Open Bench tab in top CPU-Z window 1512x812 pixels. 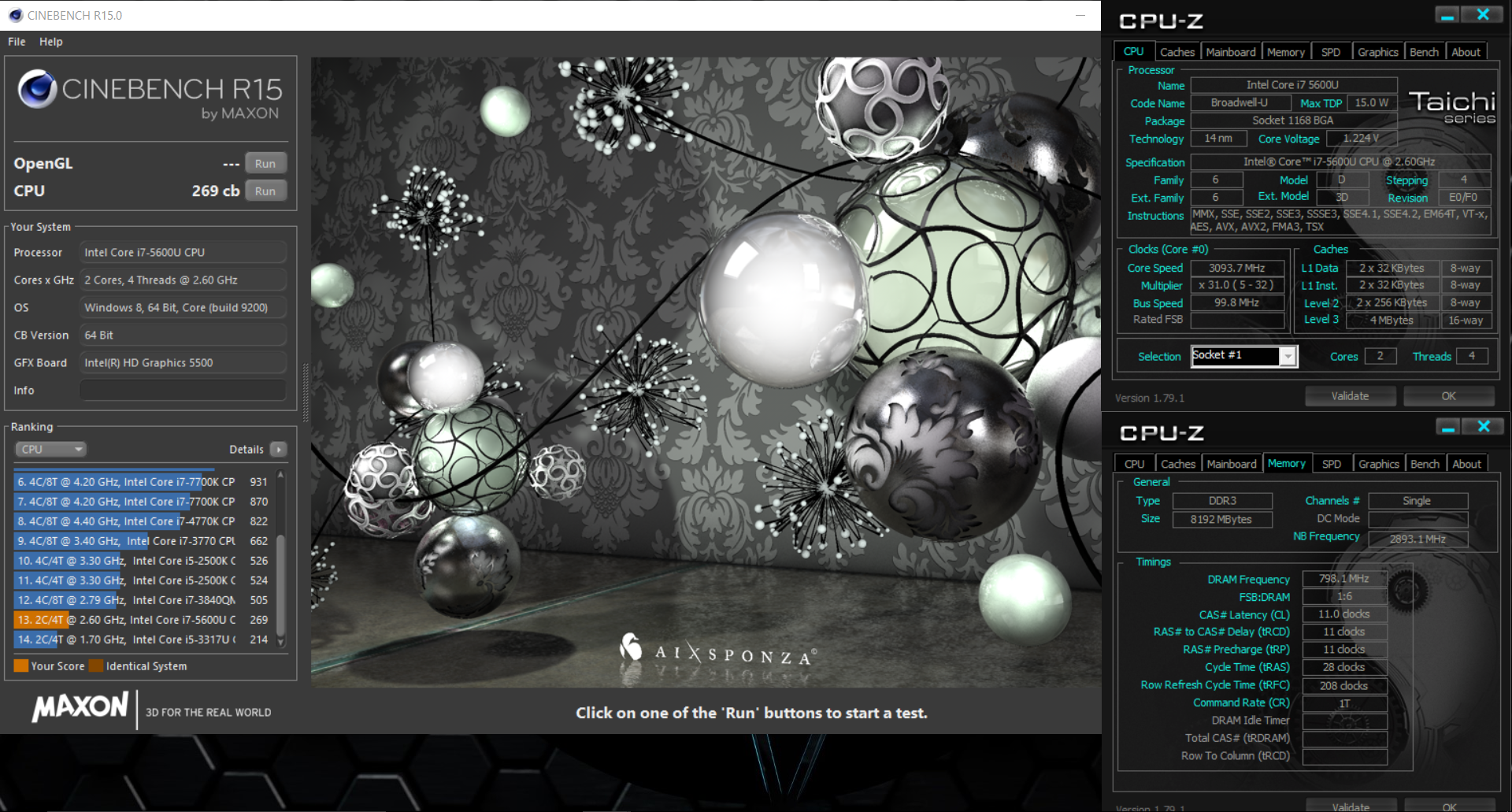[1424, 52]
